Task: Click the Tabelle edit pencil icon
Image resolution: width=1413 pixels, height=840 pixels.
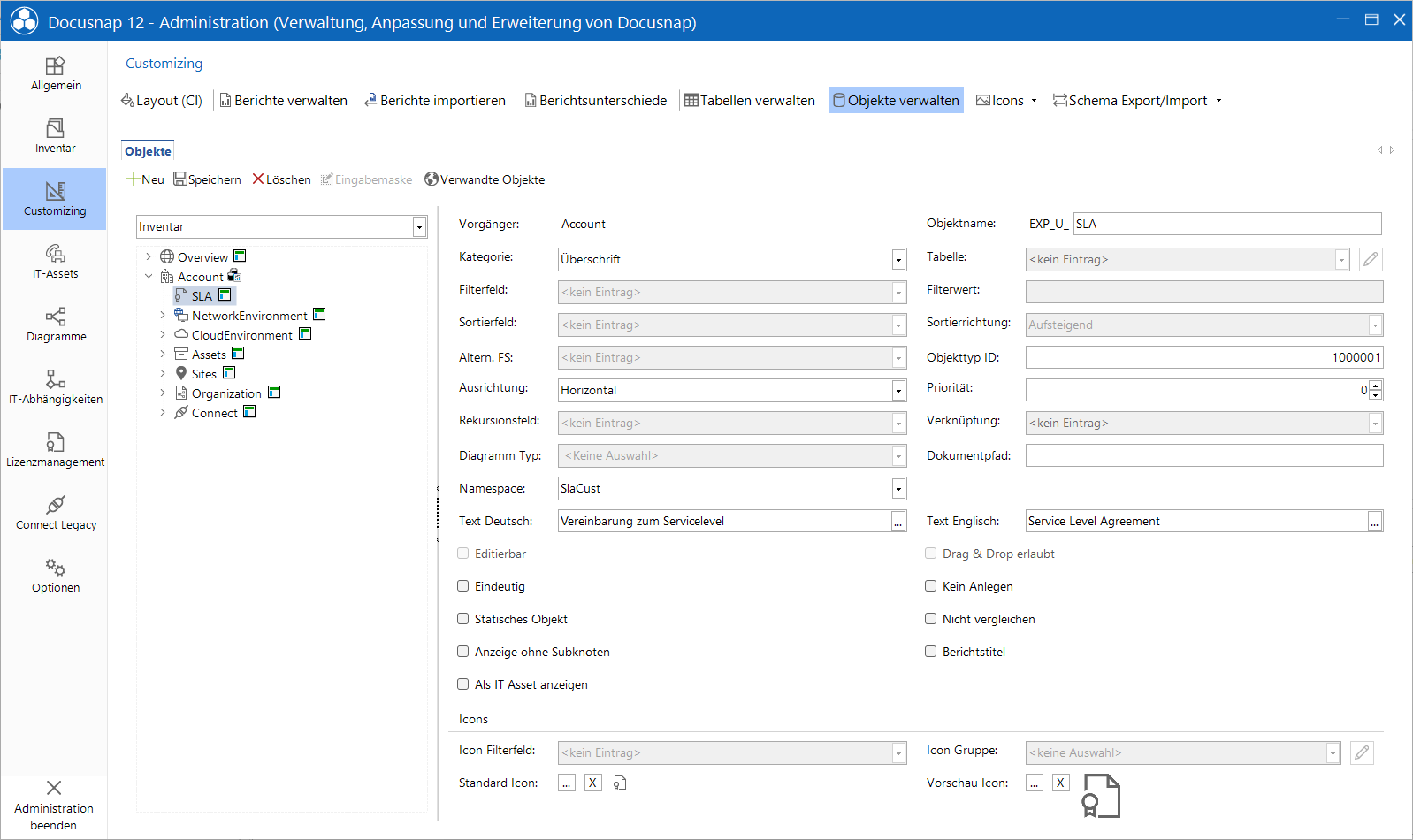Action: pos(1371,260)
